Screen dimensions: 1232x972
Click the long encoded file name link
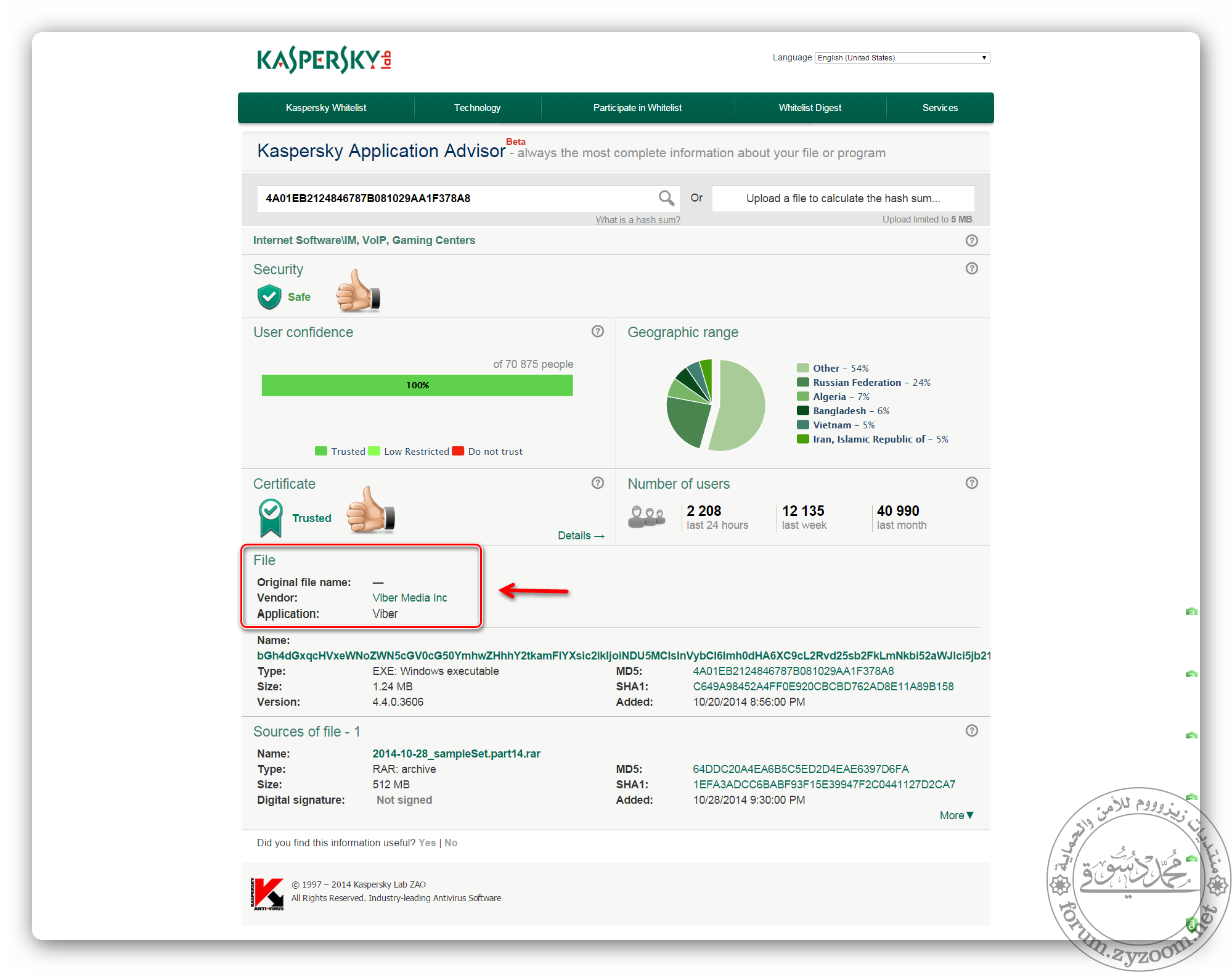(624, 655)
